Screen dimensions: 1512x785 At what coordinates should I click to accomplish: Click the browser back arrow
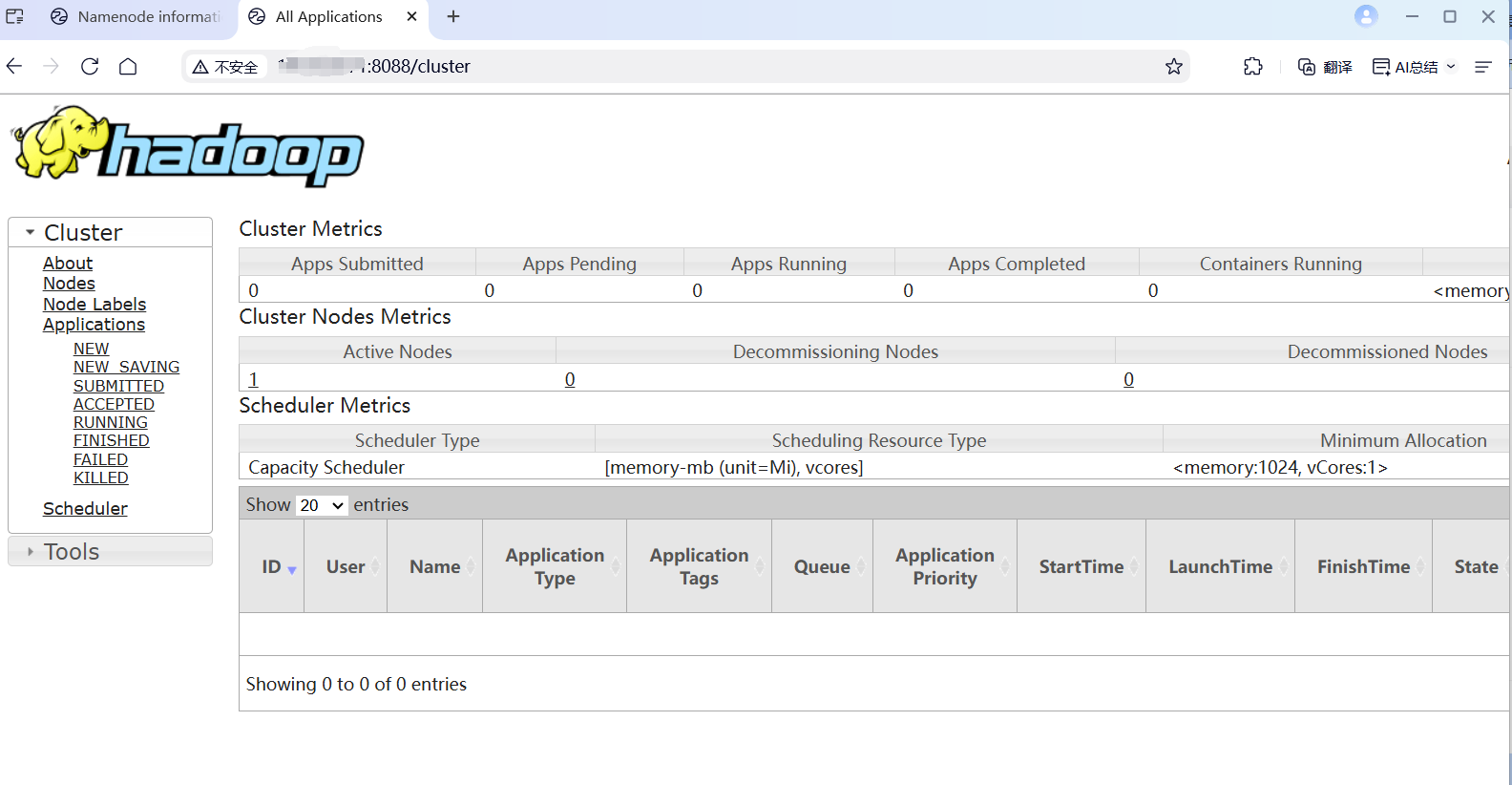pos(14,66)
